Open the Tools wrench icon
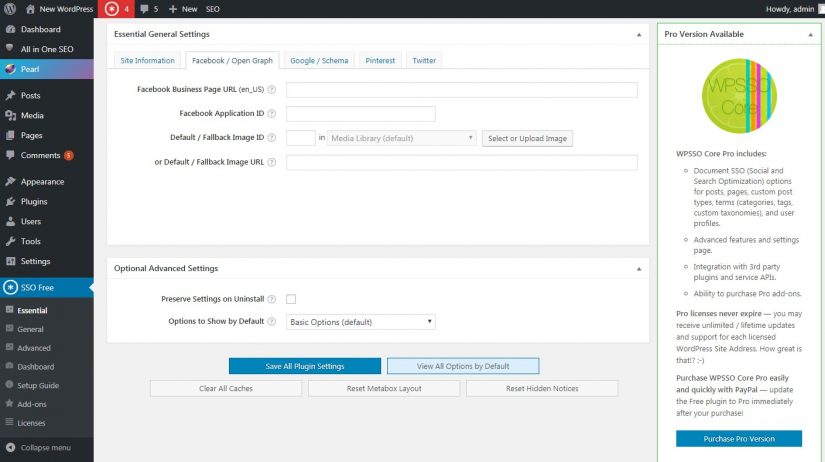 tap(10, 241)
